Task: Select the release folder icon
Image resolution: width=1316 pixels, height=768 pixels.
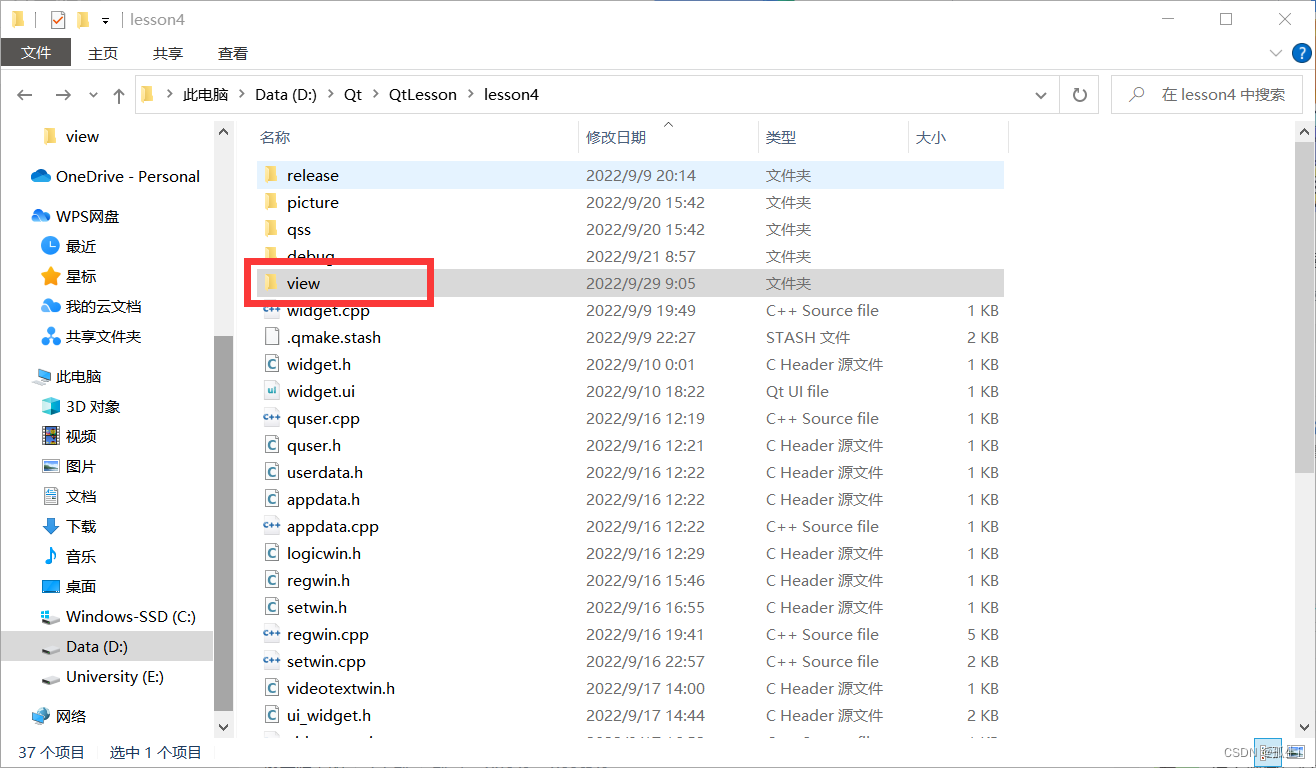Action: [x=271, y=175]
